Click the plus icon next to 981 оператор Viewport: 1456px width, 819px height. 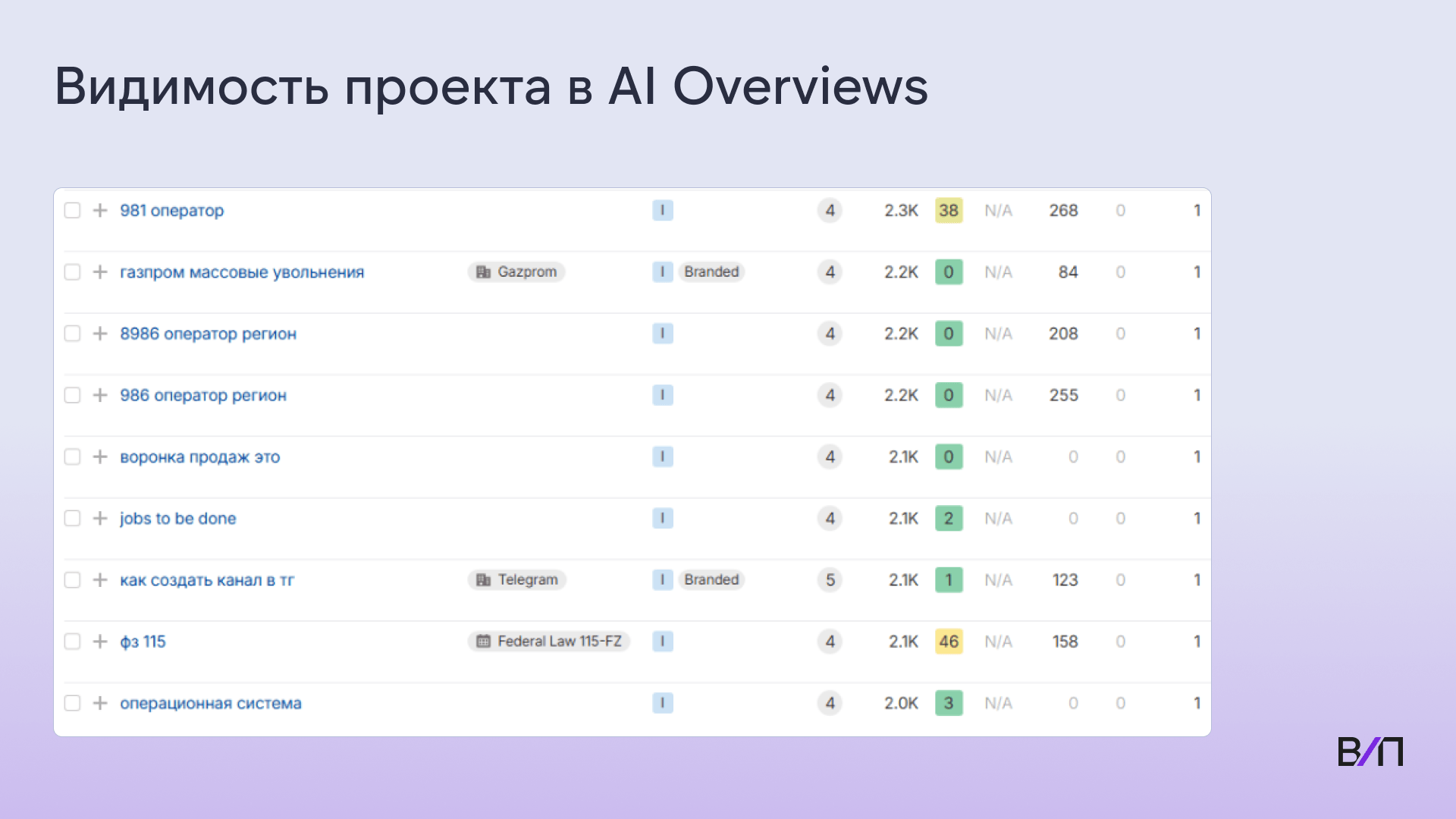click(100, 210)
